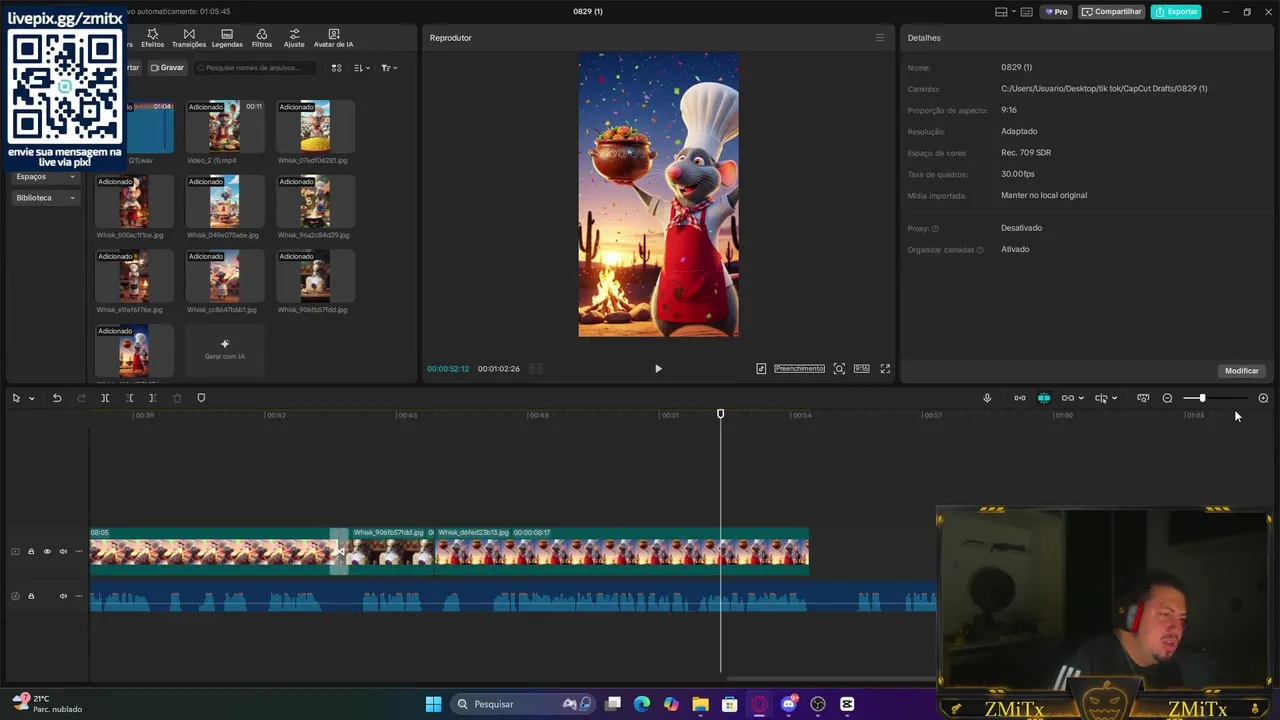
Task: Start voiceover recording with microphone icon
Action: pos(987,398)
